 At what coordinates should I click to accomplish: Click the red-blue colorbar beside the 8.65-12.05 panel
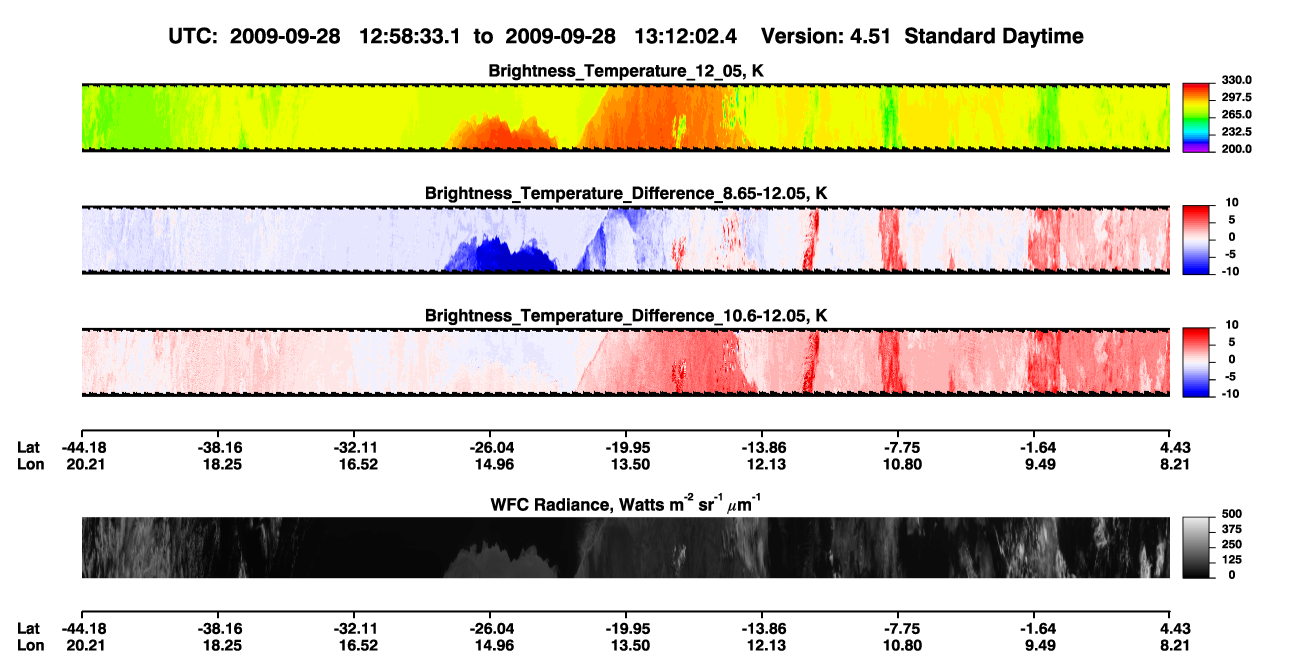click(1197, 240)
